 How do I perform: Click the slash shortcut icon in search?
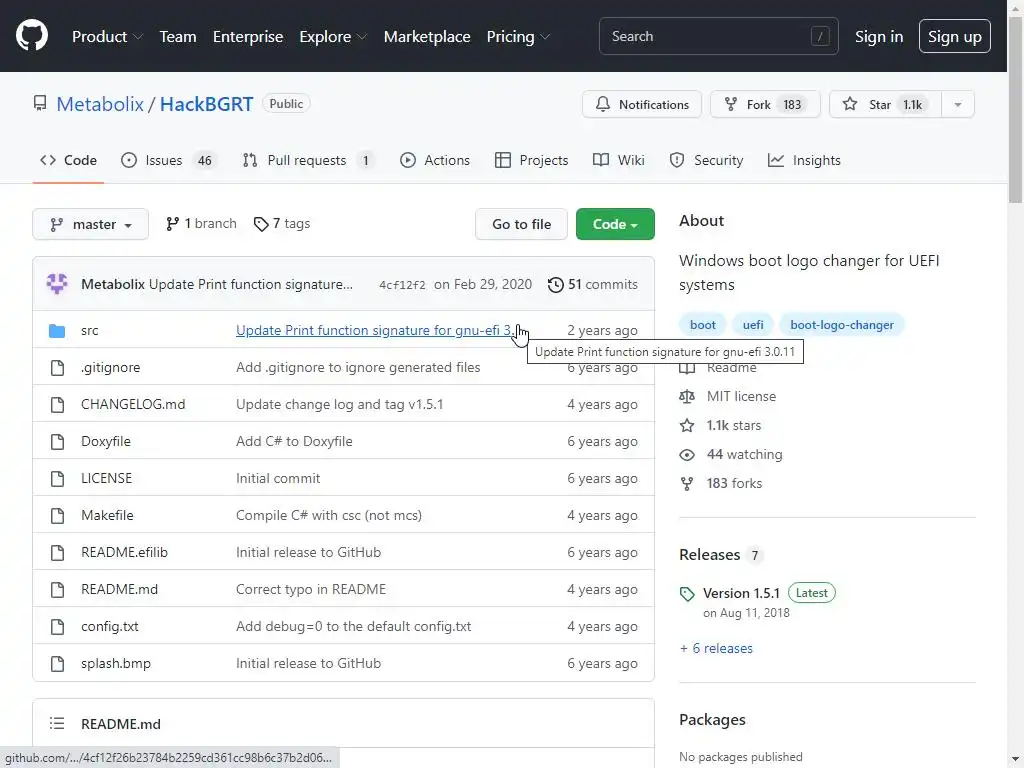point(820,37)
